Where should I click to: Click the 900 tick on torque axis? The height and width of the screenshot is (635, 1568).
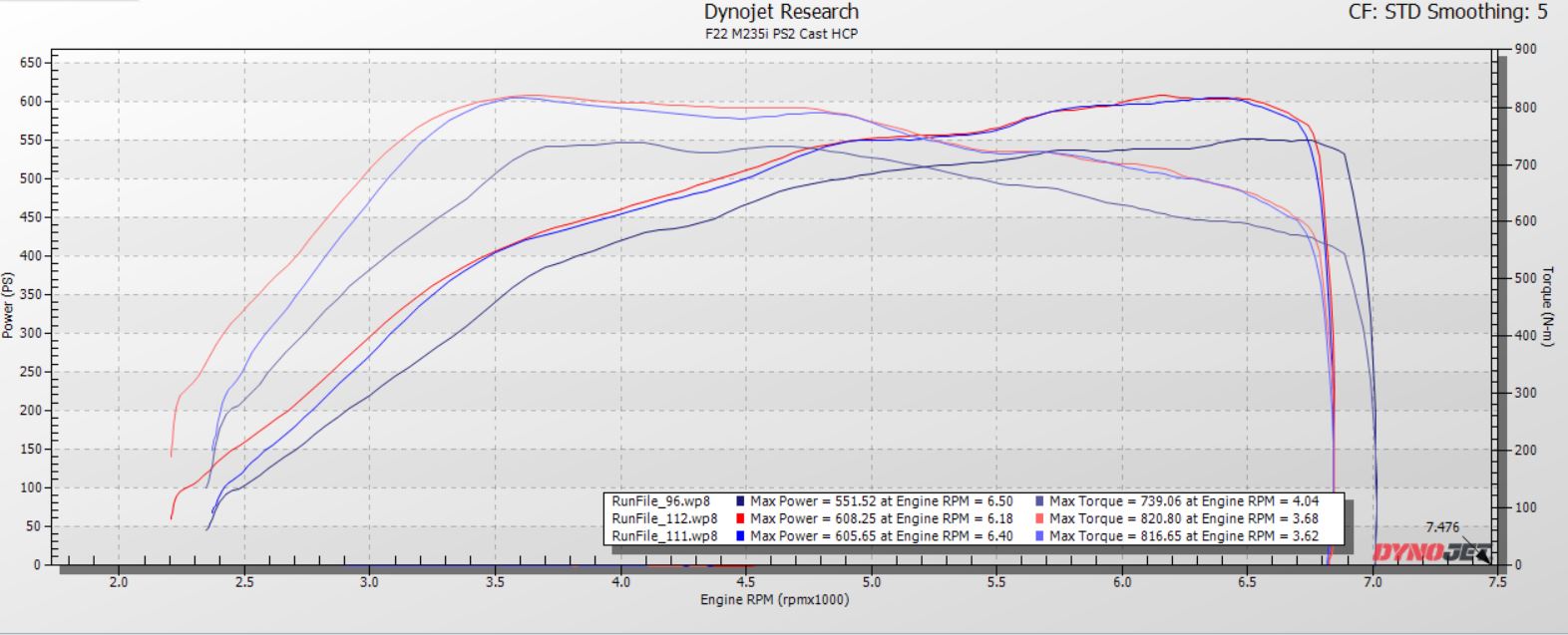tap(1527, 49)
